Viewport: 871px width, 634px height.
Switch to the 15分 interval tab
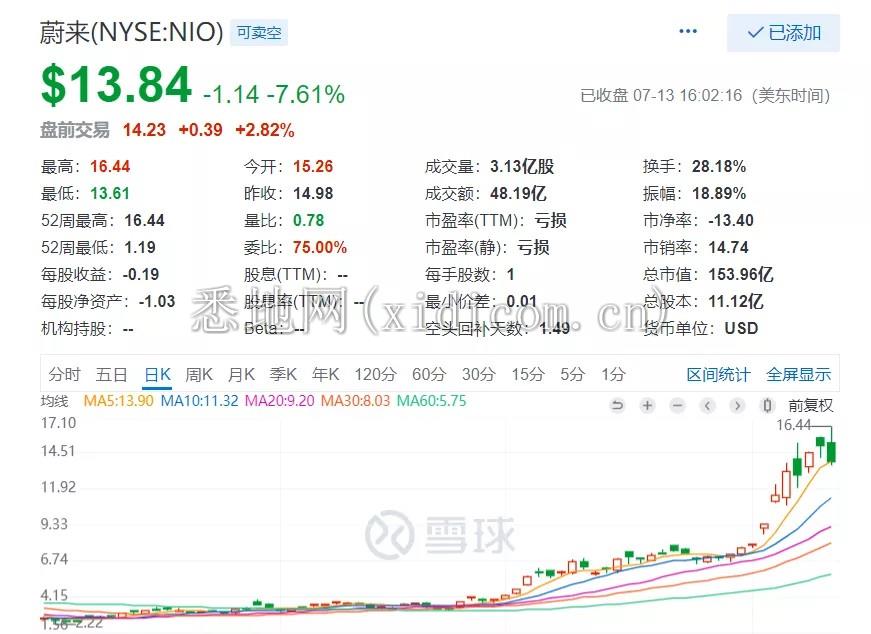[x=528, y=375]
